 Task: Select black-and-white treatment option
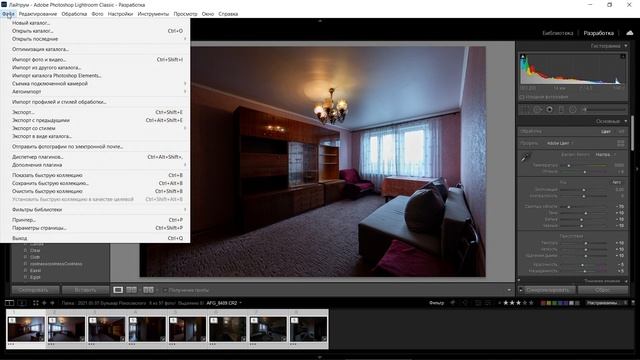pyautogui.click(x=621, y=131)
